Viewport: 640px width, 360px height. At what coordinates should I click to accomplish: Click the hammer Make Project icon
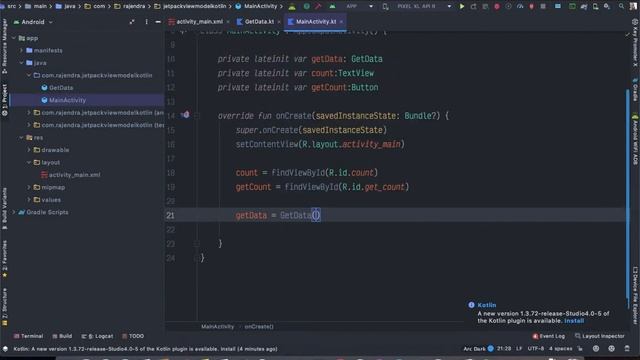coord(318,7)
